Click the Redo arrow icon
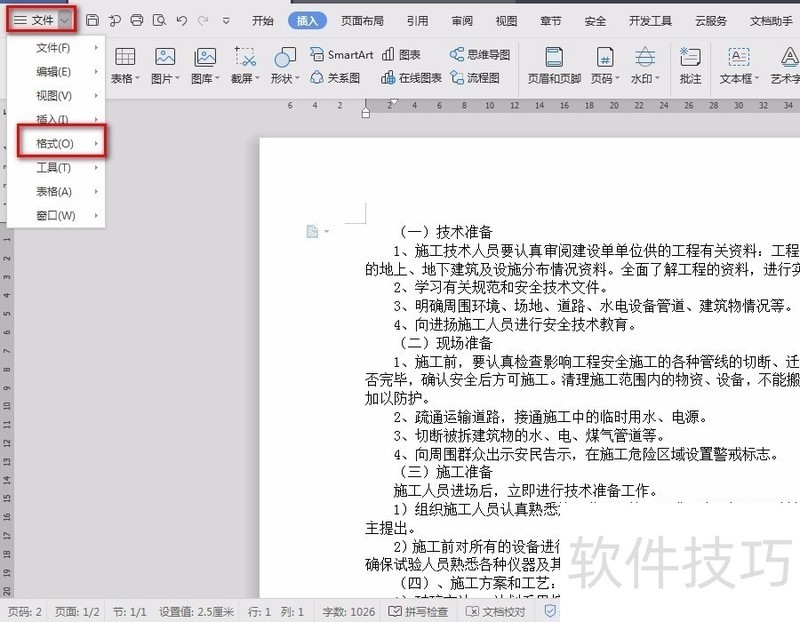 203,20
